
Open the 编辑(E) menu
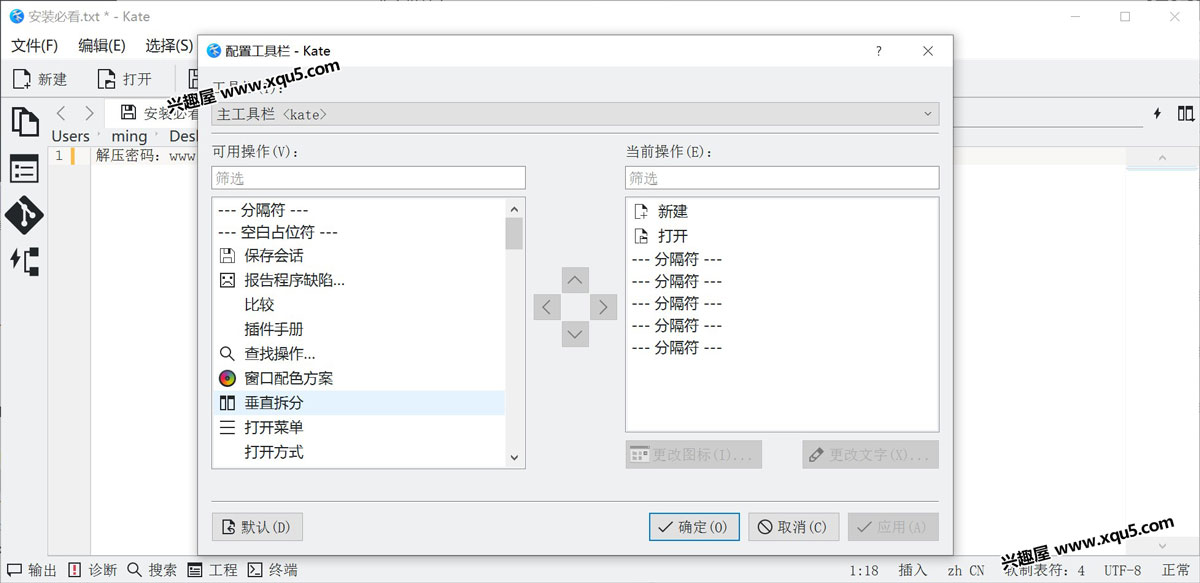coord(102,45)
